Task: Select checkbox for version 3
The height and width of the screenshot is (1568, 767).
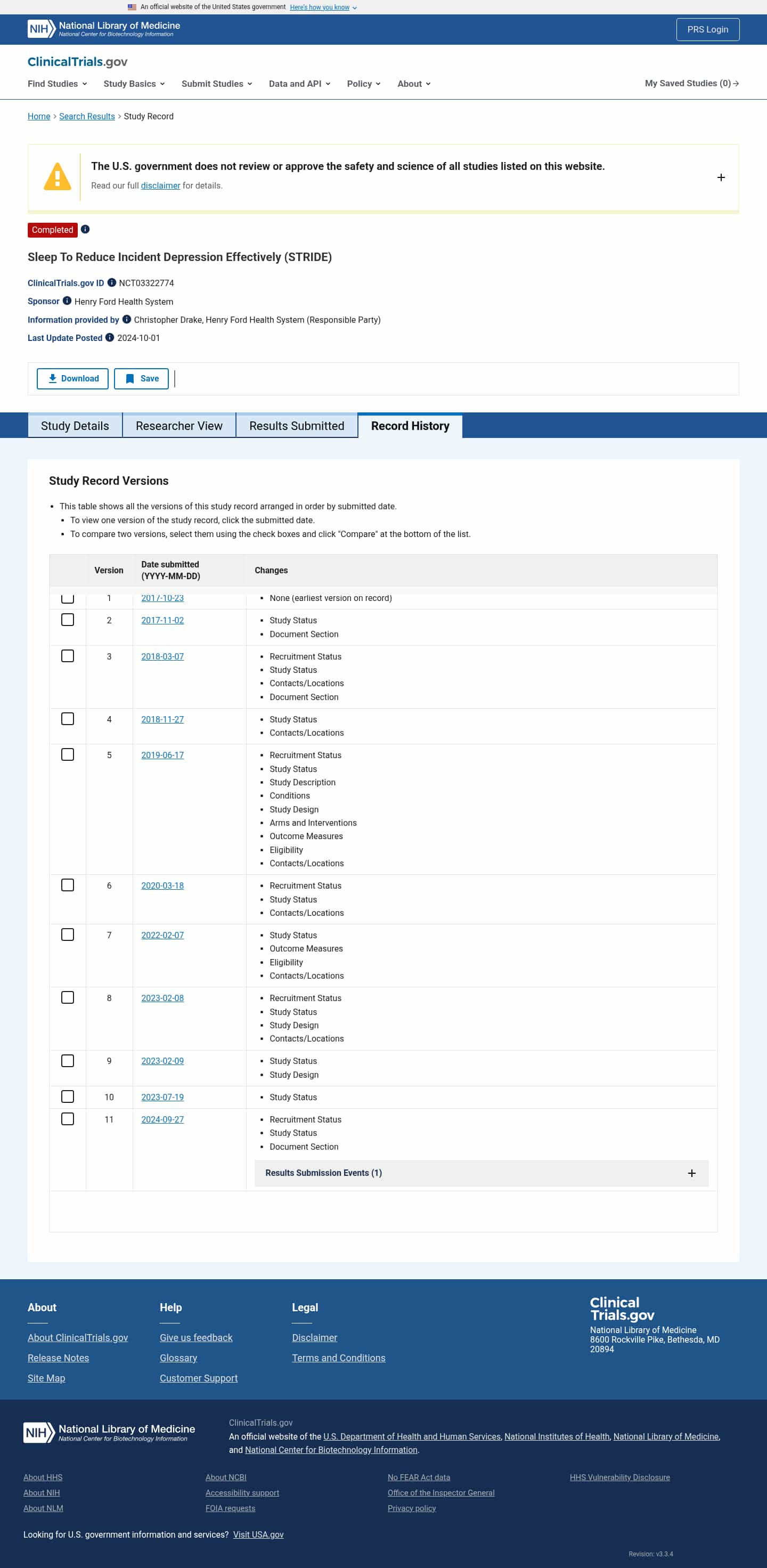Action: [68, 655]
